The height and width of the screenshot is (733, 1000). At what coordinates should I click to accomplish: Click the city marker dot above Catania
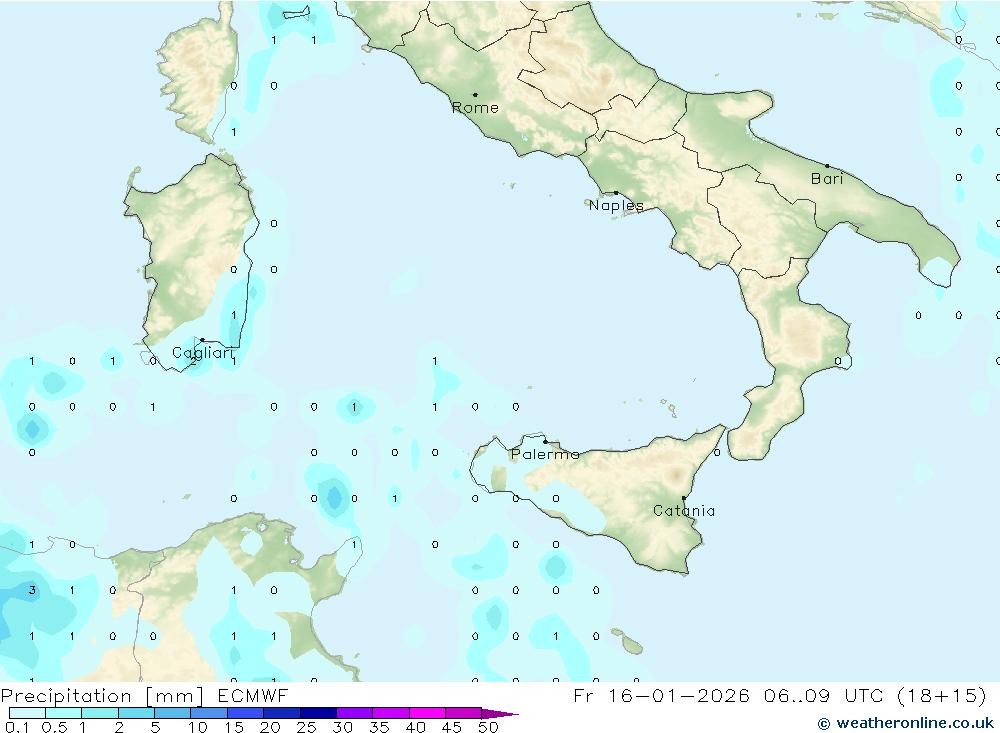point(684,498)
